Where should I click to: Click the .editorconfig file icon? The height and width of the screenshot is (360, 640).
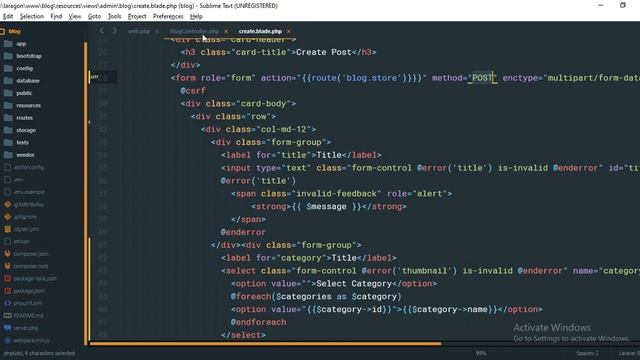point(7,167)
